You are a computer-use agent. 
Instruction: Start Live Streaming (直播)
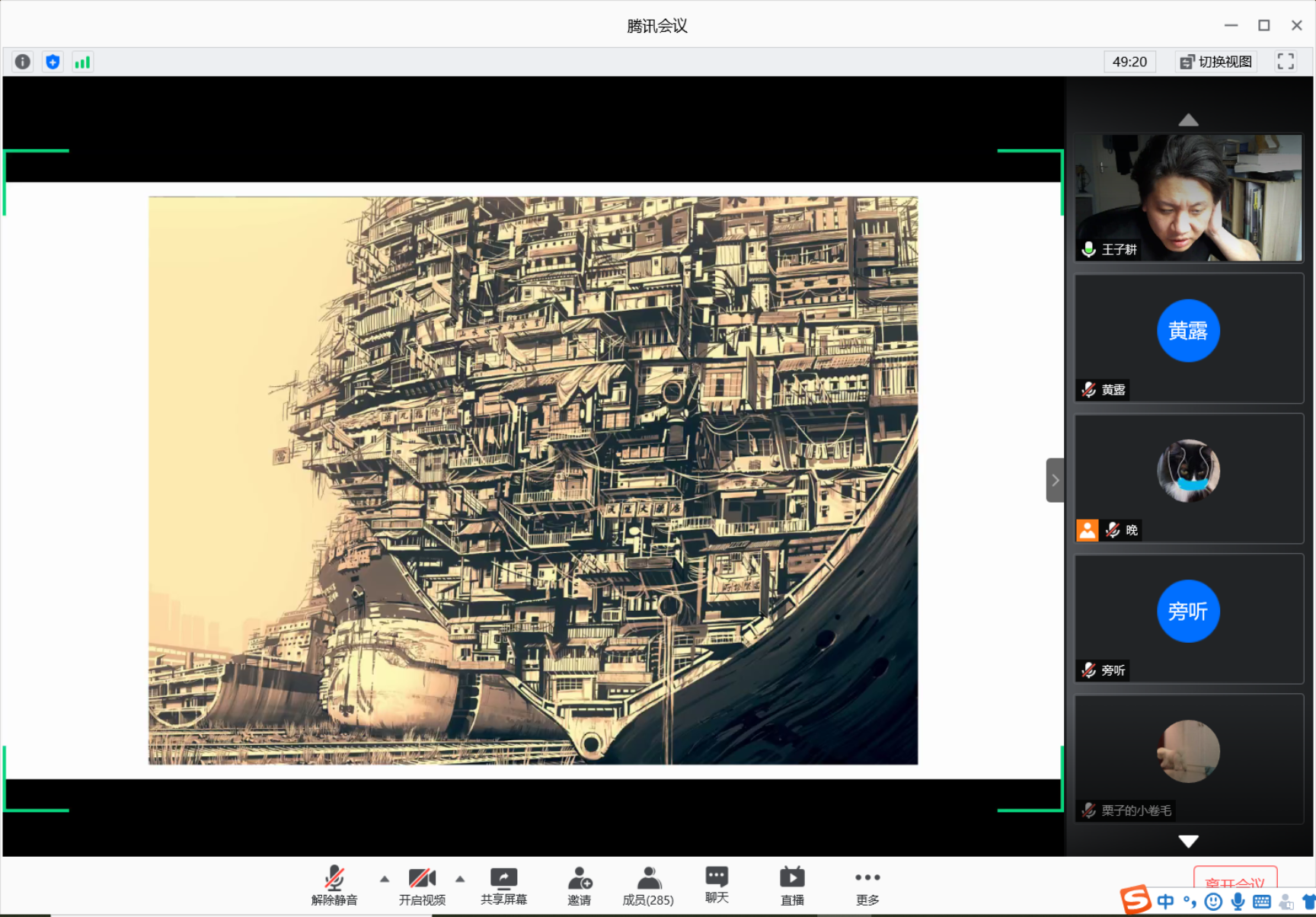(x=792, y=887)
